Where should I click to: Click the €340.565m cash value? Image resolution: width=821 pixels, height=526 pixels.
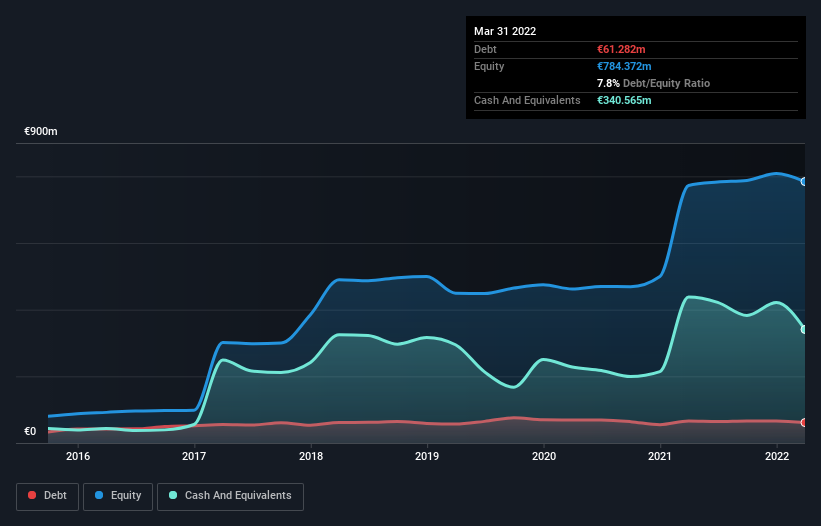(x=624, y=100)
